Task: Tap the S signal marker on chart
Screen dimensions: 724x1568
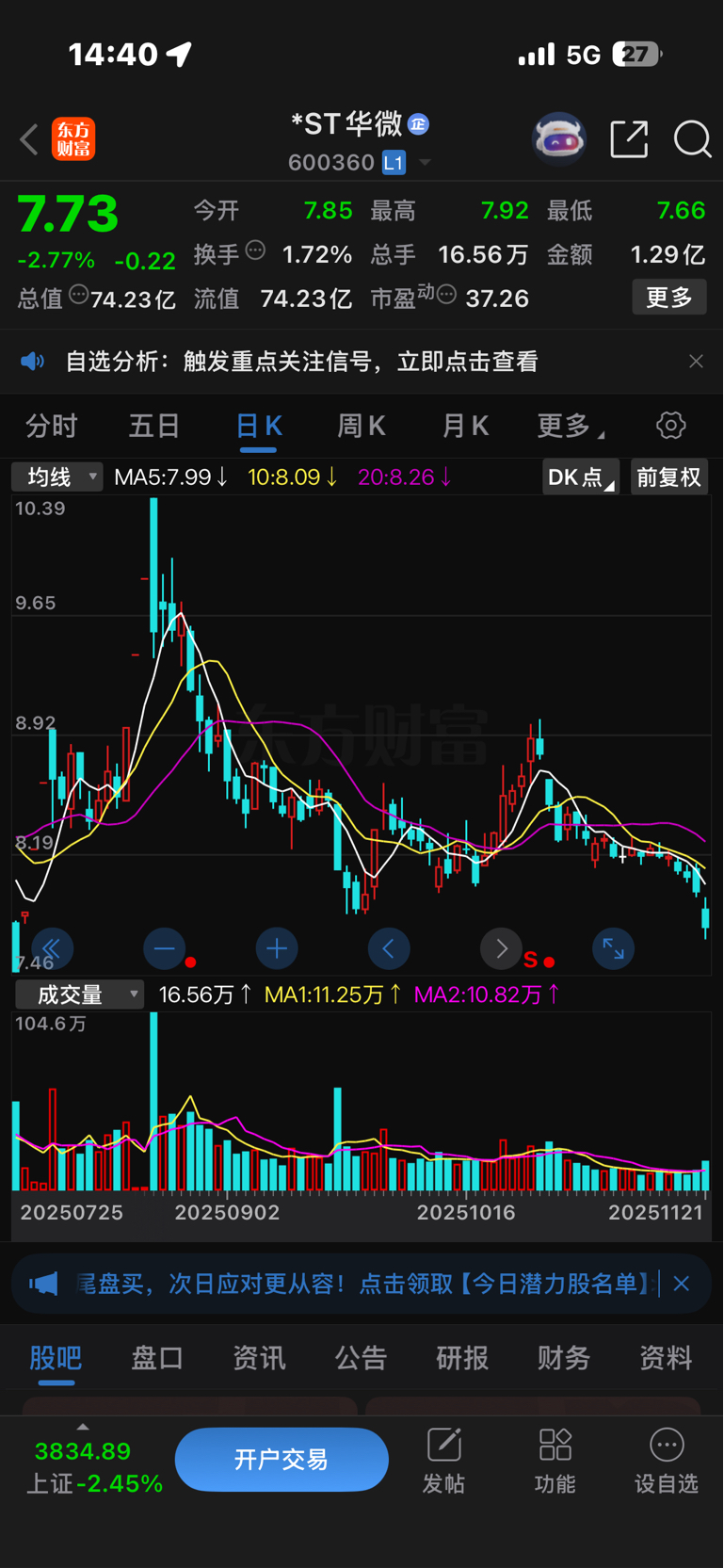Action: click(530, 961)
